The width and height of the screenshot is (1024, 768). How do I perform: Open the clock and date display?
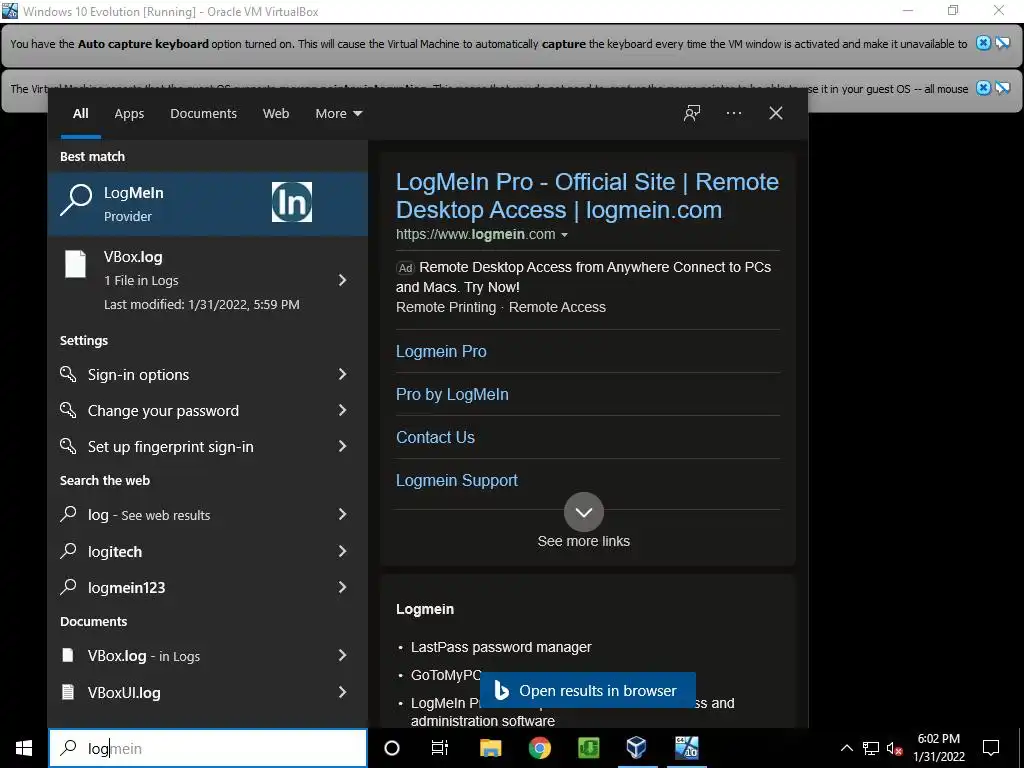(938, 748)
